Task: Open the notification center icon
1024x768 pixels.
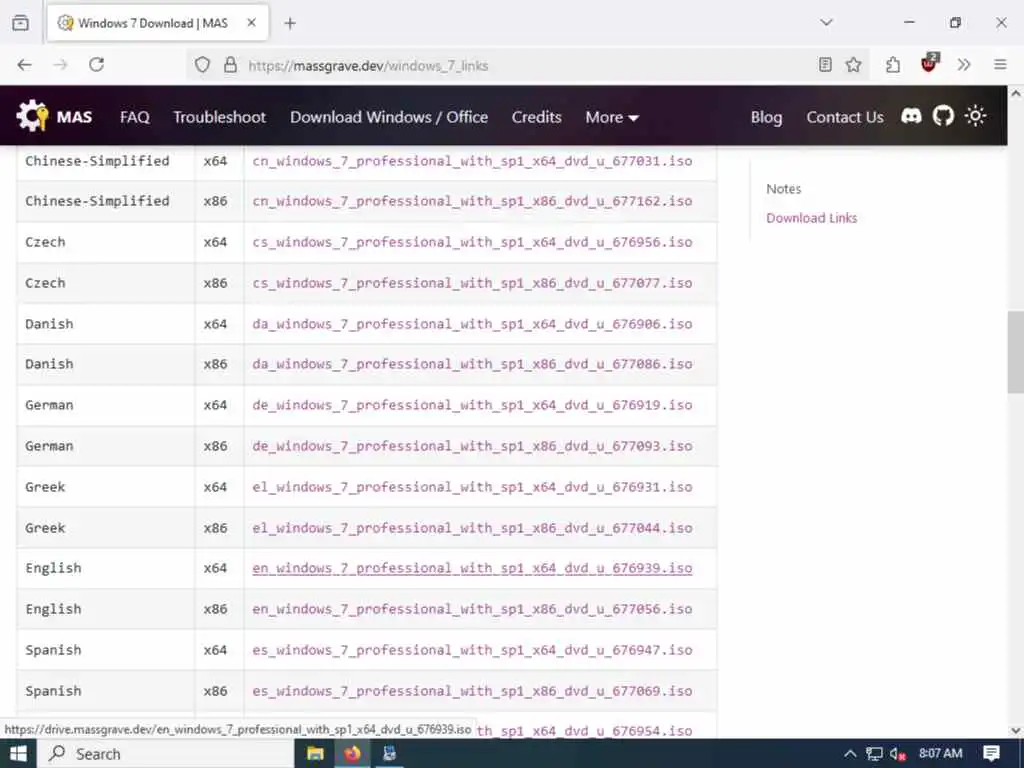Action: pyautogui.click(x=991, y=754)
